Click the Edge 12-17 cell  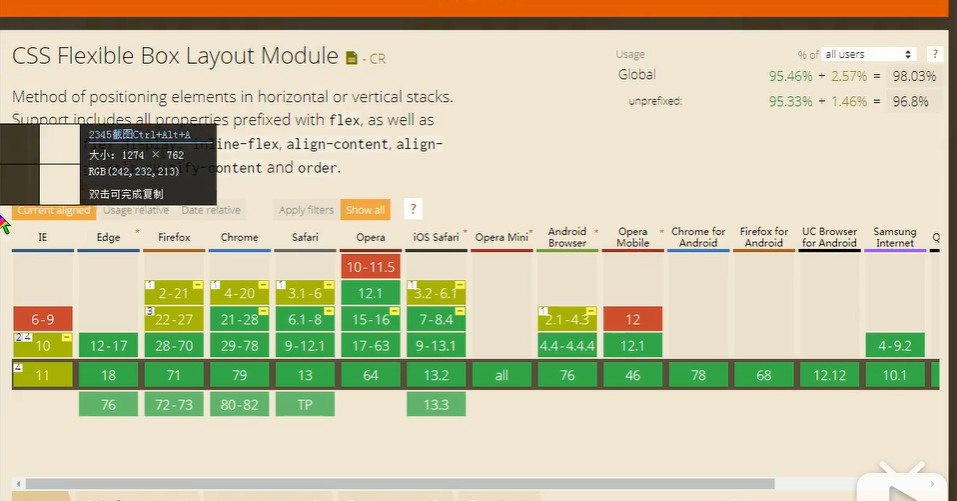[x=109, y=345]
